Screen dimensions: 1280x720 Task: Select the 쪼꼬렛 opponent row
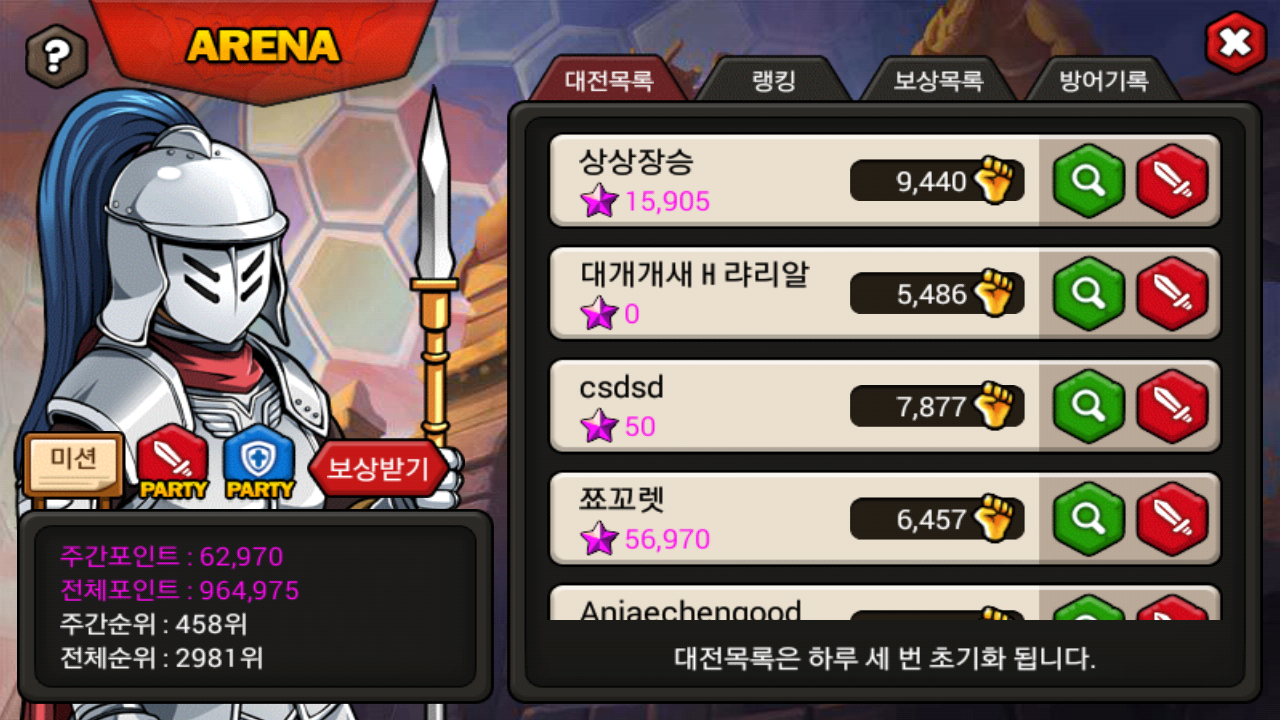pos(885,518)
